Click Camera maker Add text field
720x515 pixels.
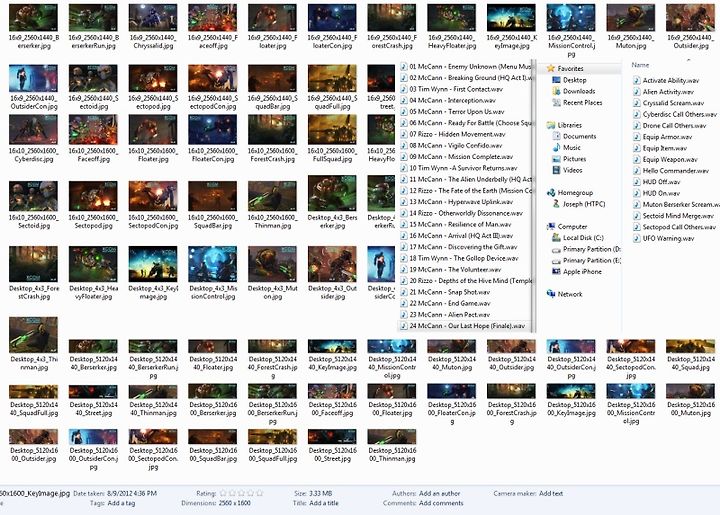click(x=551, y=493)
